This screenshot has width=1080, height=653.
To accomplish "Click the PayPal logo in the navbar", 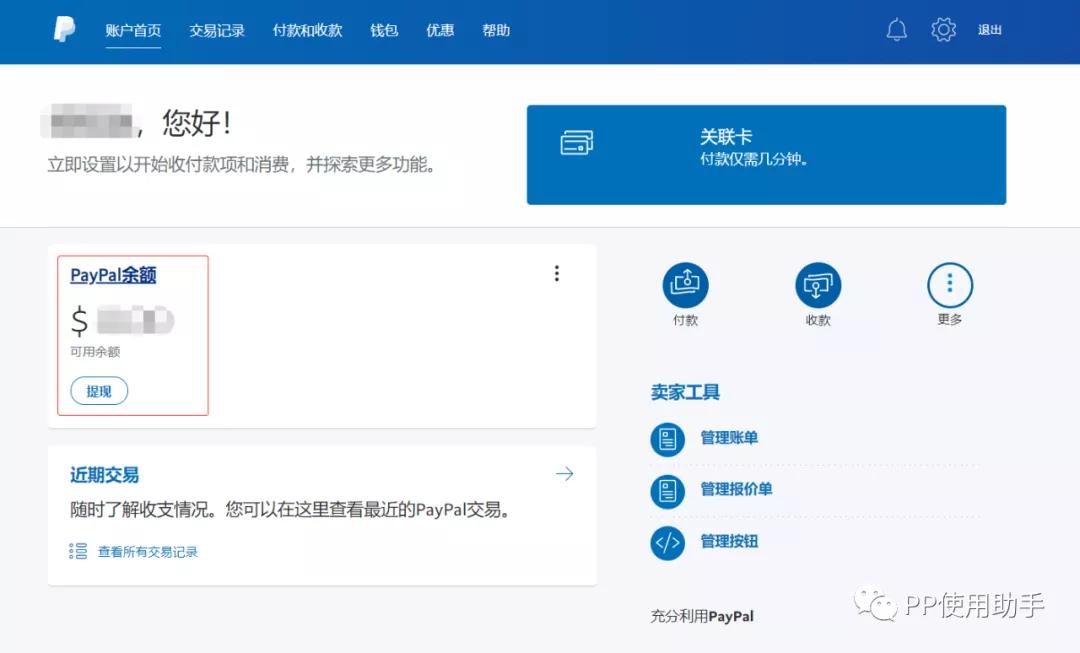I will pos(62,29).
